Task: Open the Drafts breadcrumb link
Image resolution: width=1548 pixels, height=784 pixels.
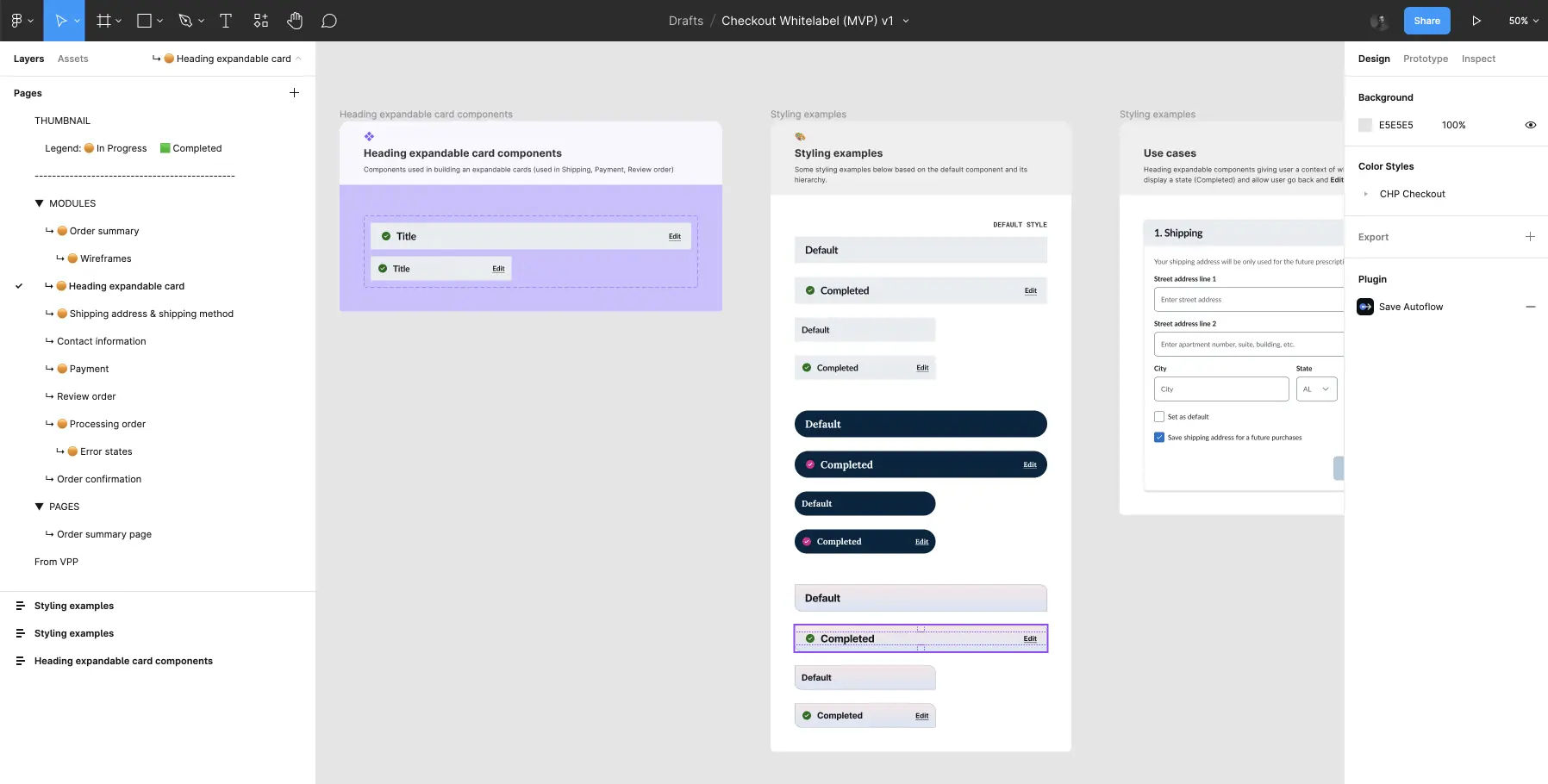Action: [686, 20]
